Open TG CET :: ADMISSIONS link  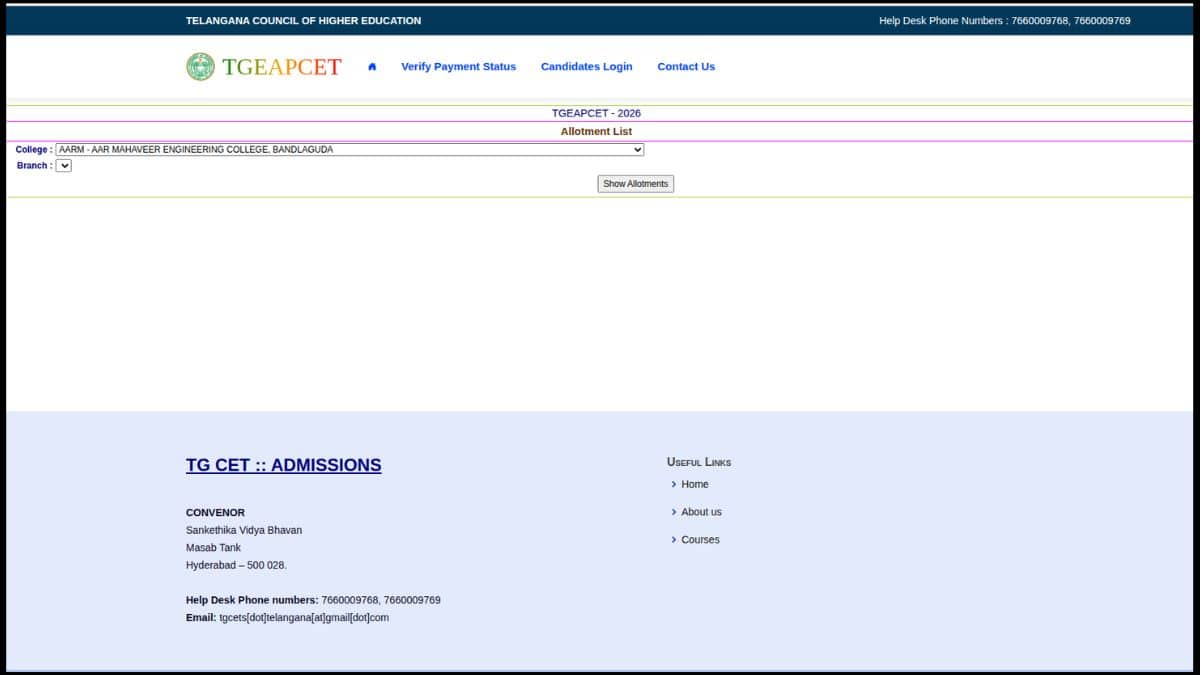coord(284,465)
